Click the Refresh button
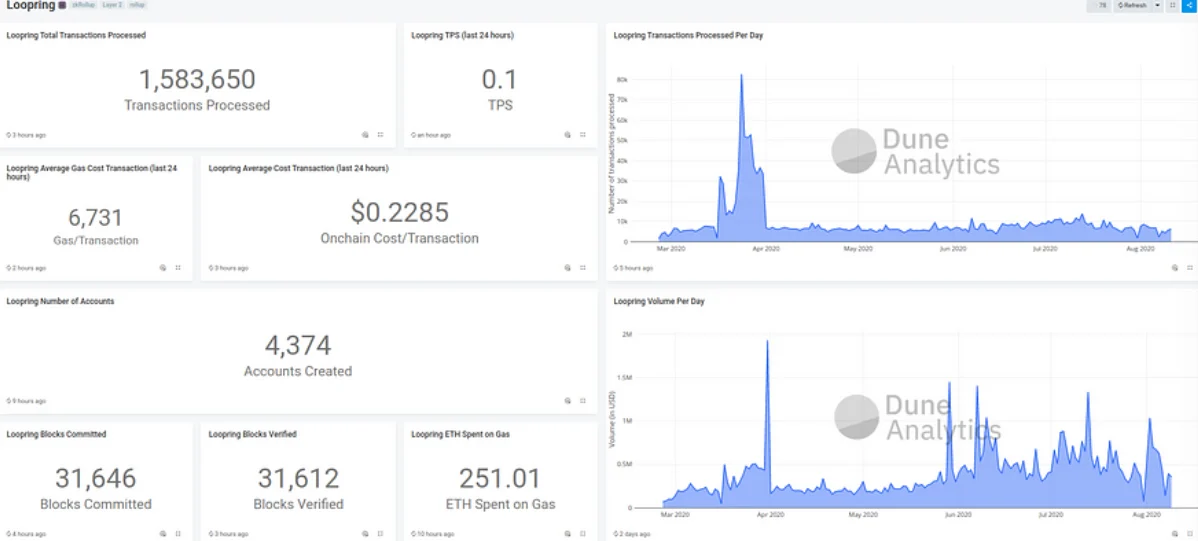Viewport: 1198px width, 541px height. [1132, 5]
